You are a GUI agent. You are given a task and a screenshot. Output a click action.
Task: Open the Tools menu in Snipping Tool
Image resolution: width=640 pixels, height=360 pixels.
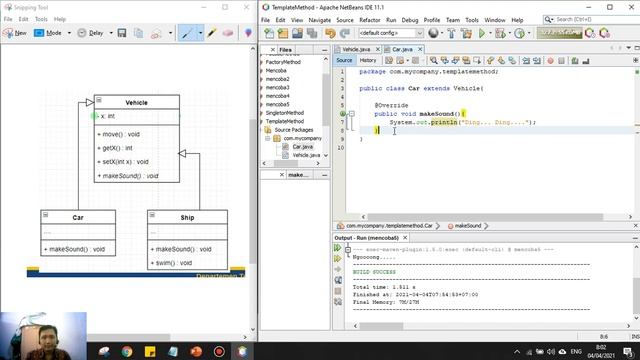click(x=41, y=19)
